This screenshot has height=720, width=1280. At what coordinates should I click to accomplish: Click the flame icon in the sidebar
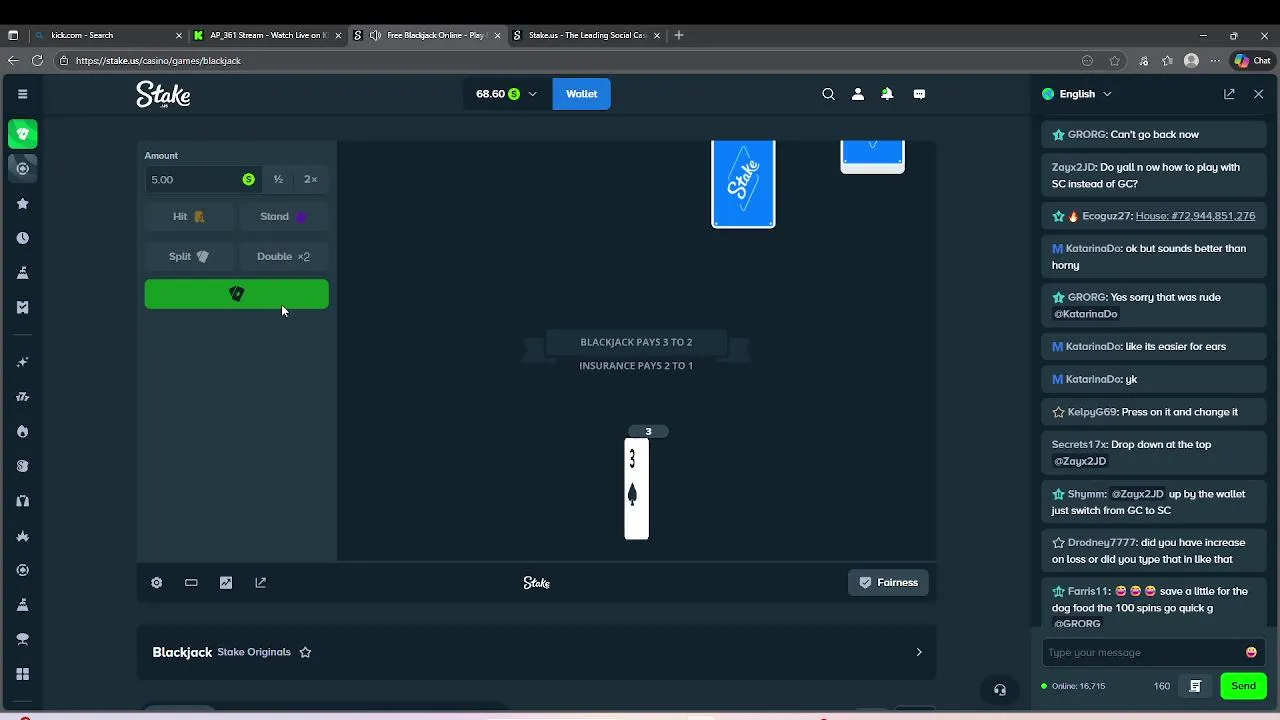click(22, 431)
